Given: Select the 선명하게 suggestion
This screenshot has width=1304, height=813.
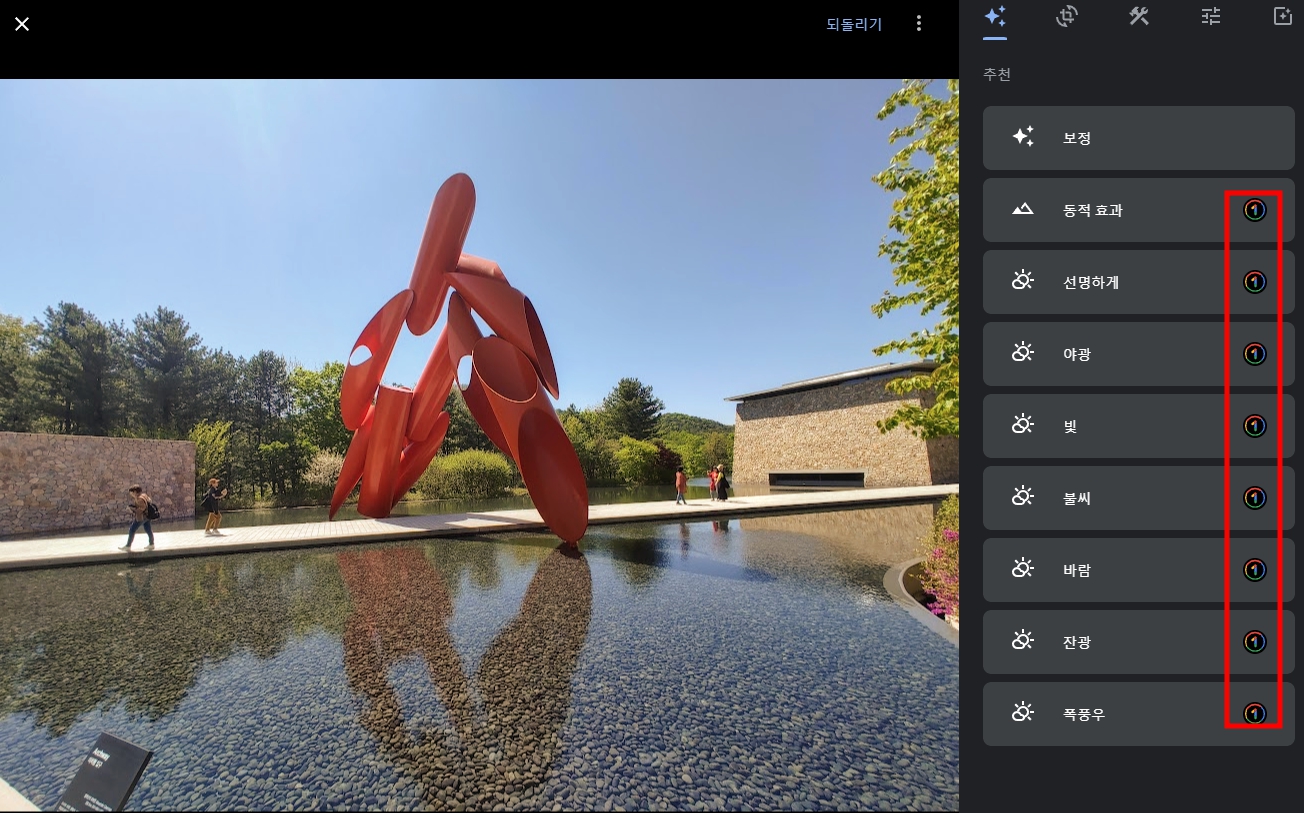Looking at the screenshot, I should point(1139,282).
